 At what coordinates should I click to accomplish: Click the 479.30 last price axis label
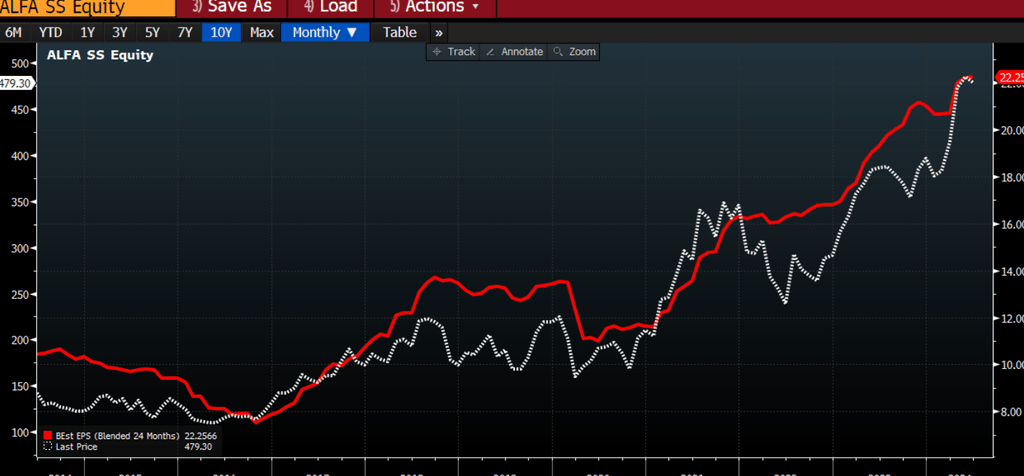(17, 83)
